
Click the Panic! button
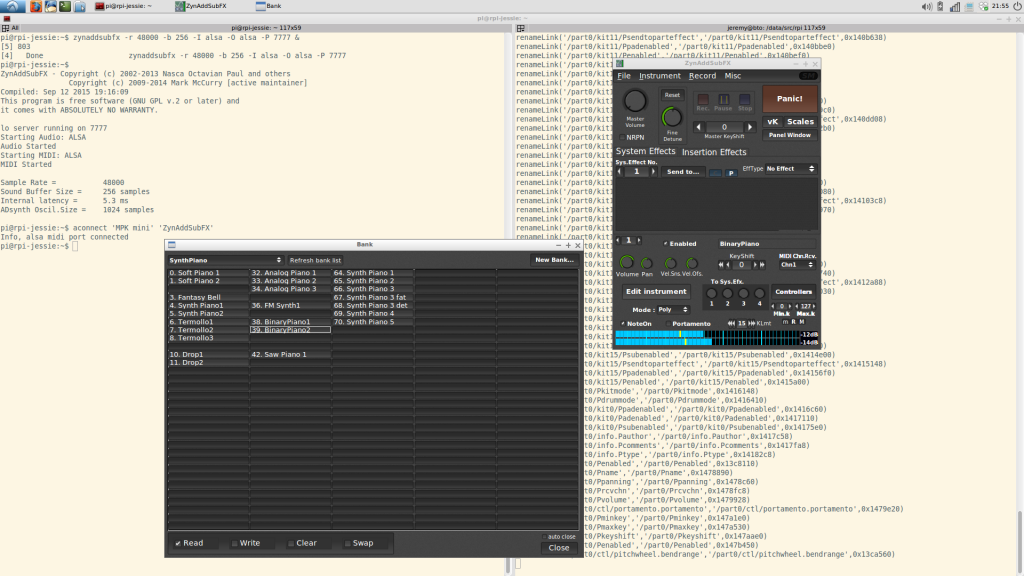(x=790, y=99)
